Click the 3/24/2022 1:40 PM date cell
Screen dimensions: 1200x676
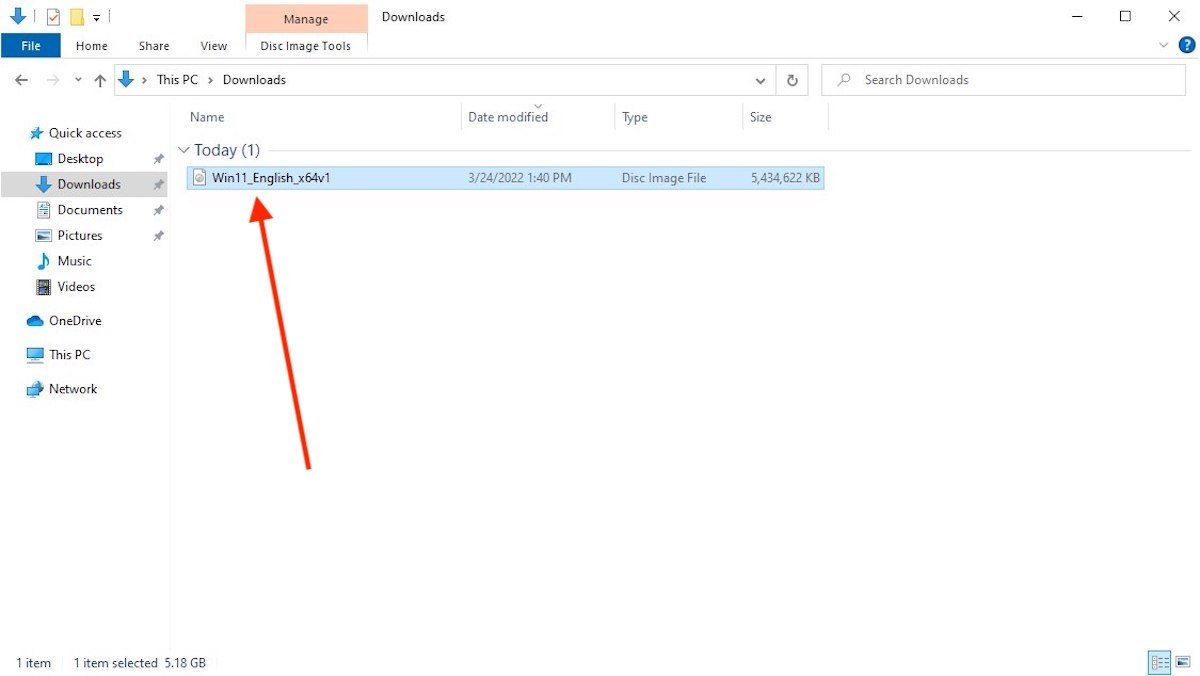tap(520, 178)
